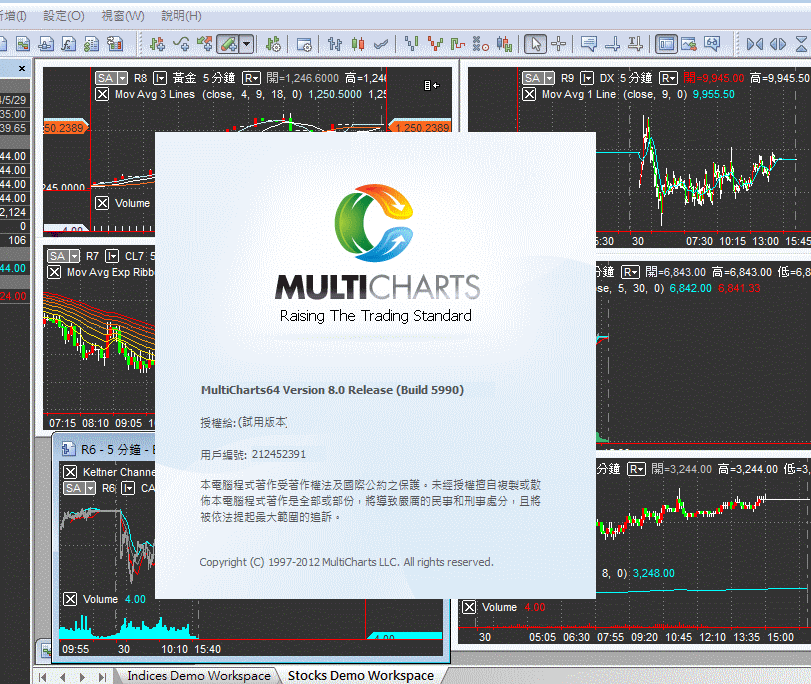Viewport: 811px width, 684px height.
Task: Switch to the line chart icon
Action: 381,44
